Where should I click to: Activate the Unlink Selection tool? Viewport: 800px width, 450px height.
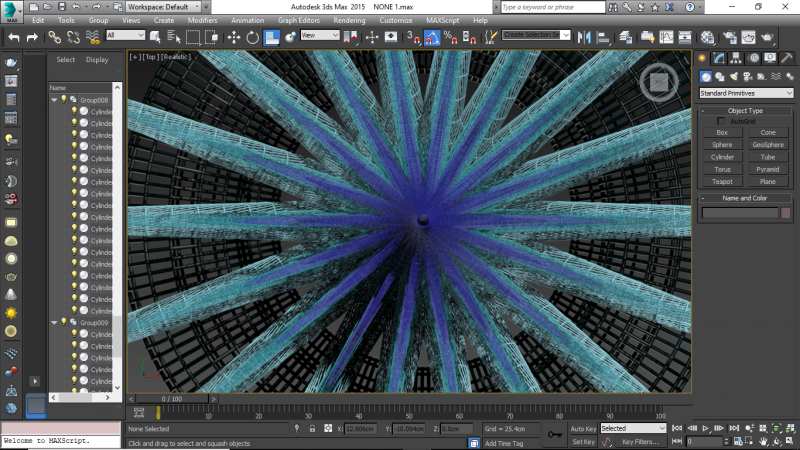click(x=73, y=37)
